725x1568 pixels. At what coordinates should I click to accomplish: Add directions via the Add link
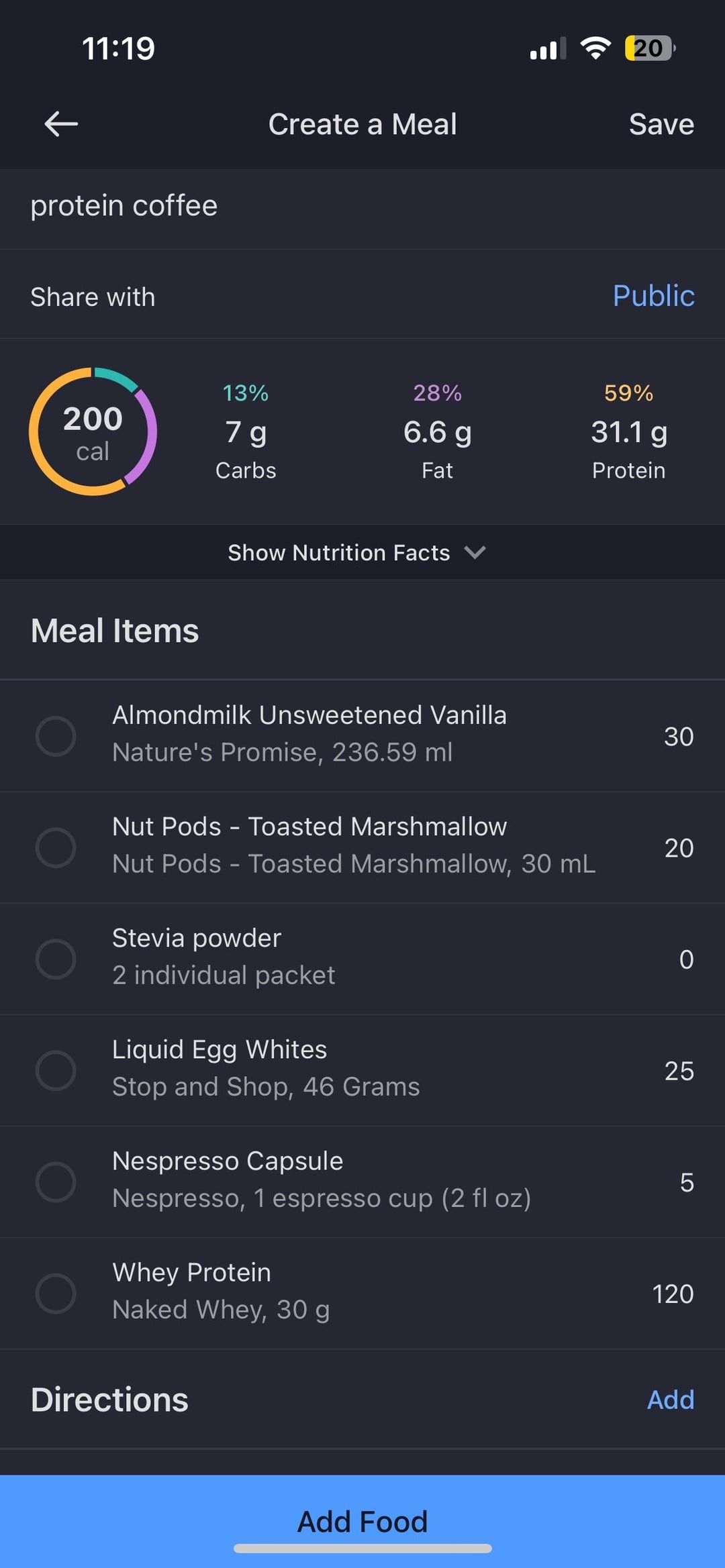pos(670,1400)
